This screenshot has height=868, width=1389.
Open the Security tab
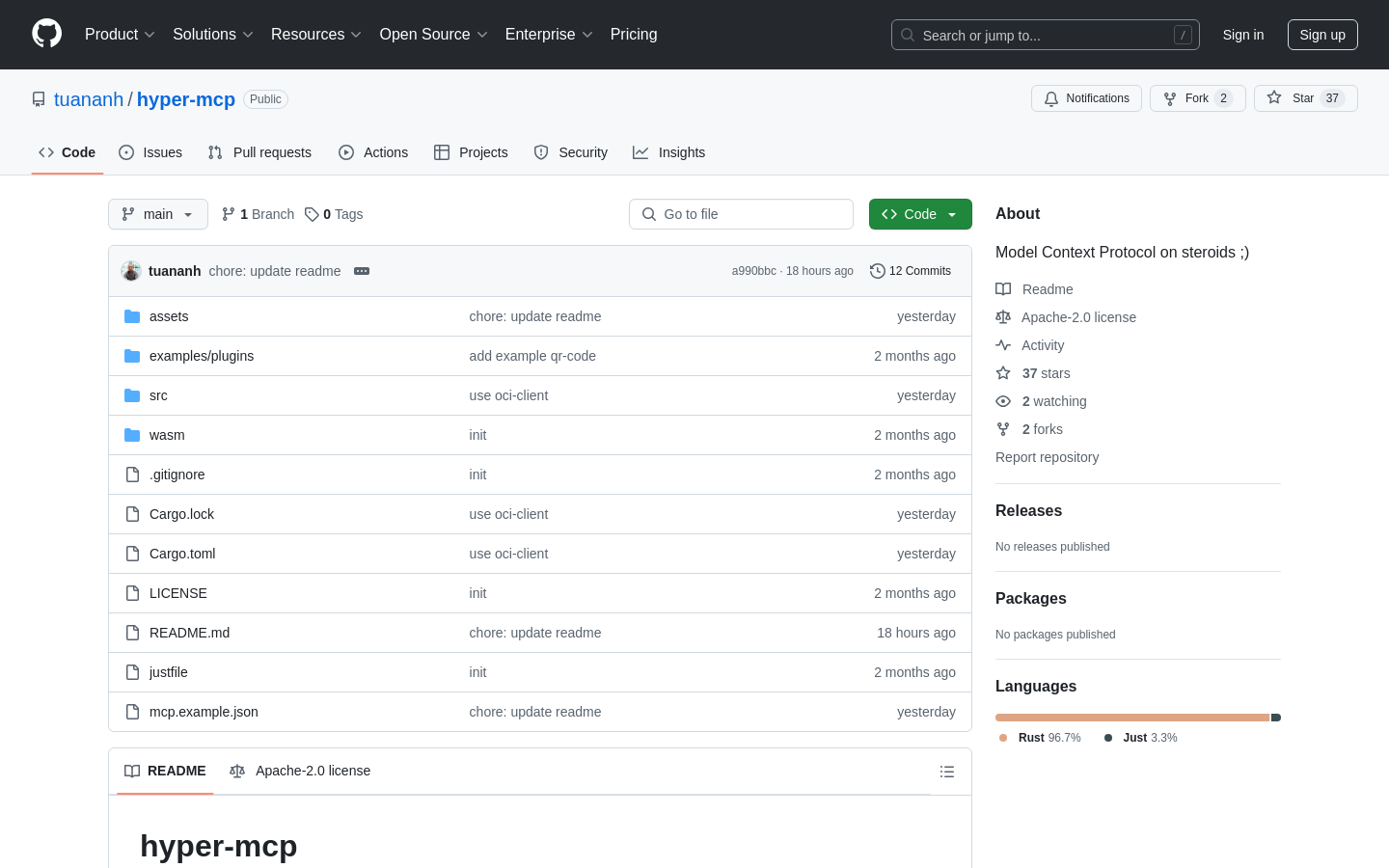point(571,152)
